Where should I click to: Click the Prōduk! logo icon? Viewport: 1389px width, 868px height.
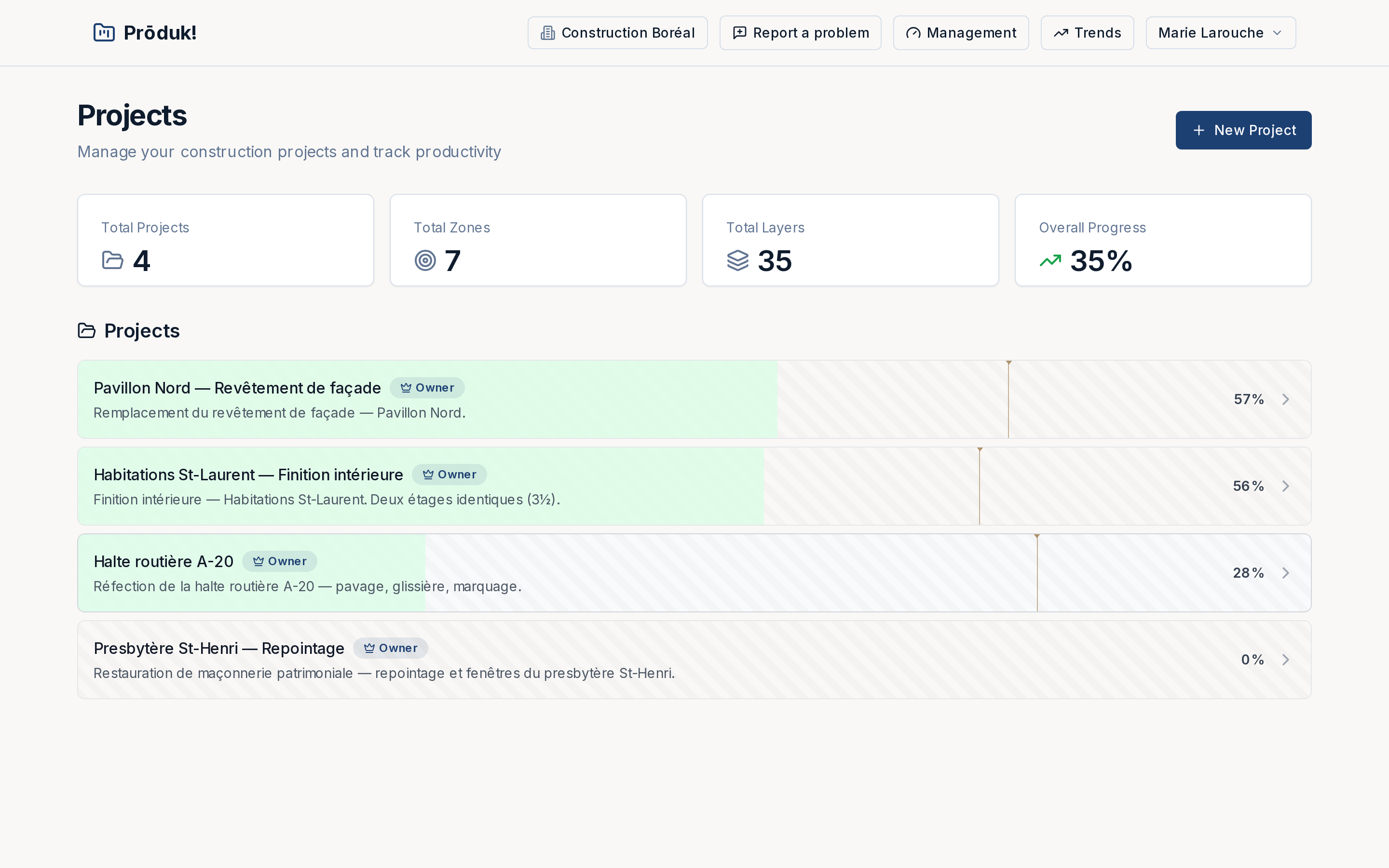[x=104, y=33]
